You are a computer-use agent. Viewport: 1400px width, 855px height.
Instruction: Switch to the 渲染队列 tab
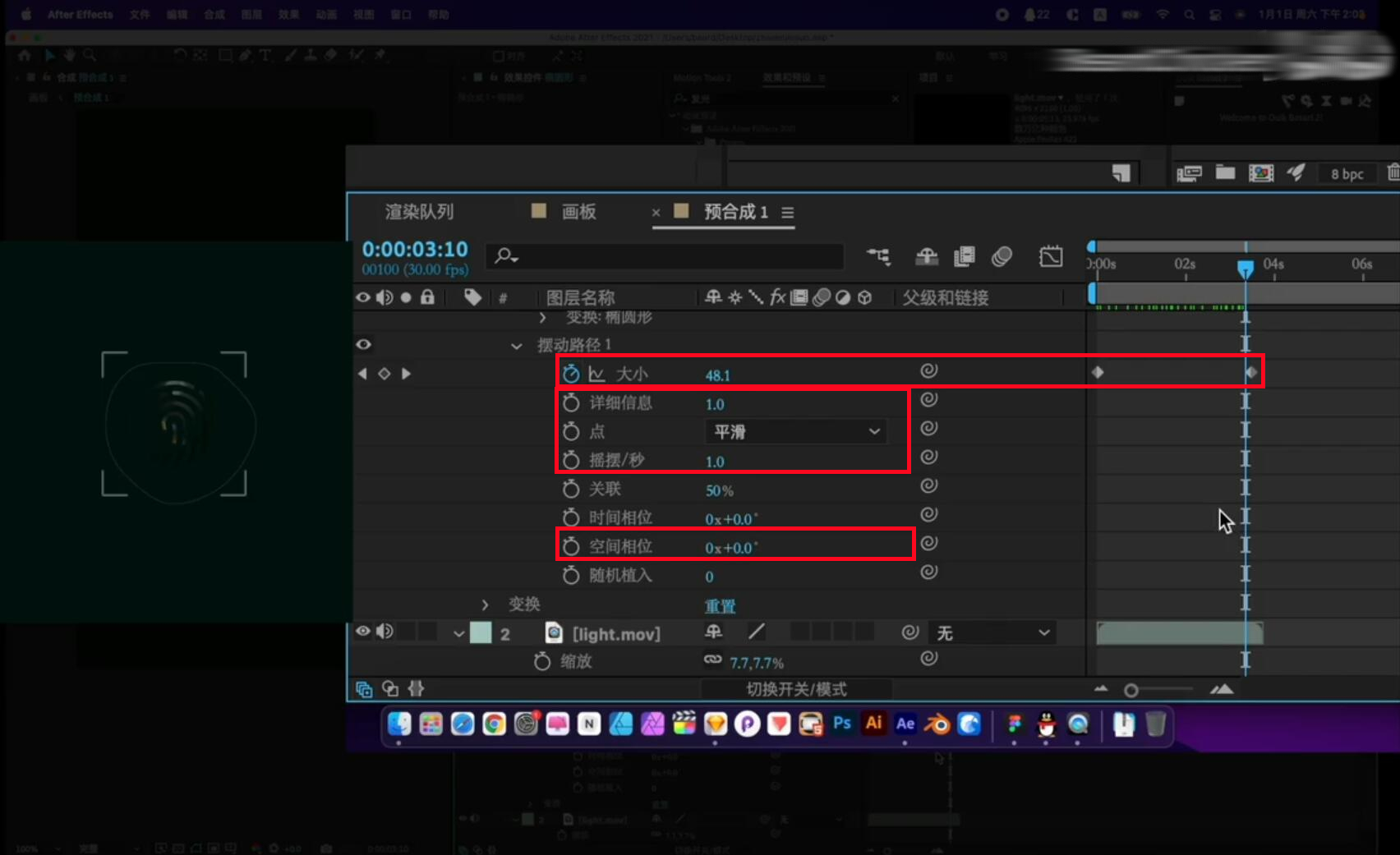point(419,212)
